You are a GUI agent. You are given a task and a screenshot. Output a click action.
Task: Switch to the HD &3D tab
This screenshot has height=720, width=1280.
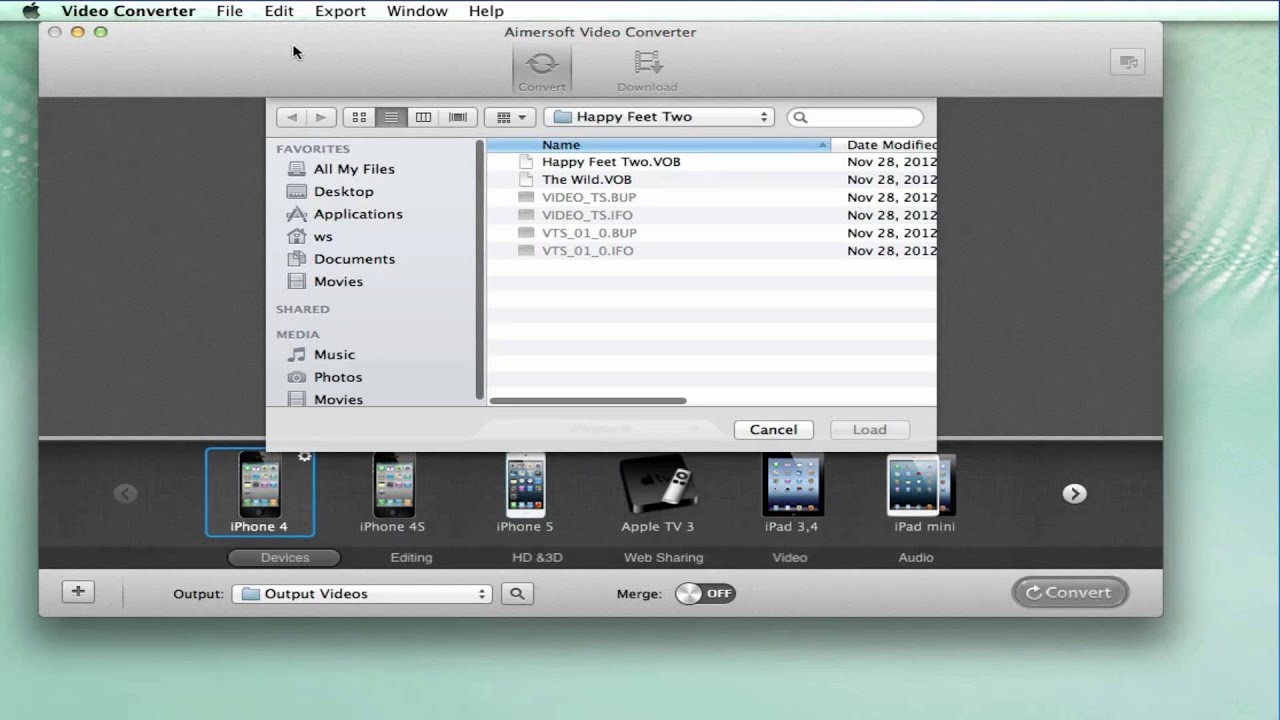pyautogui.click(x=537, y=558)
